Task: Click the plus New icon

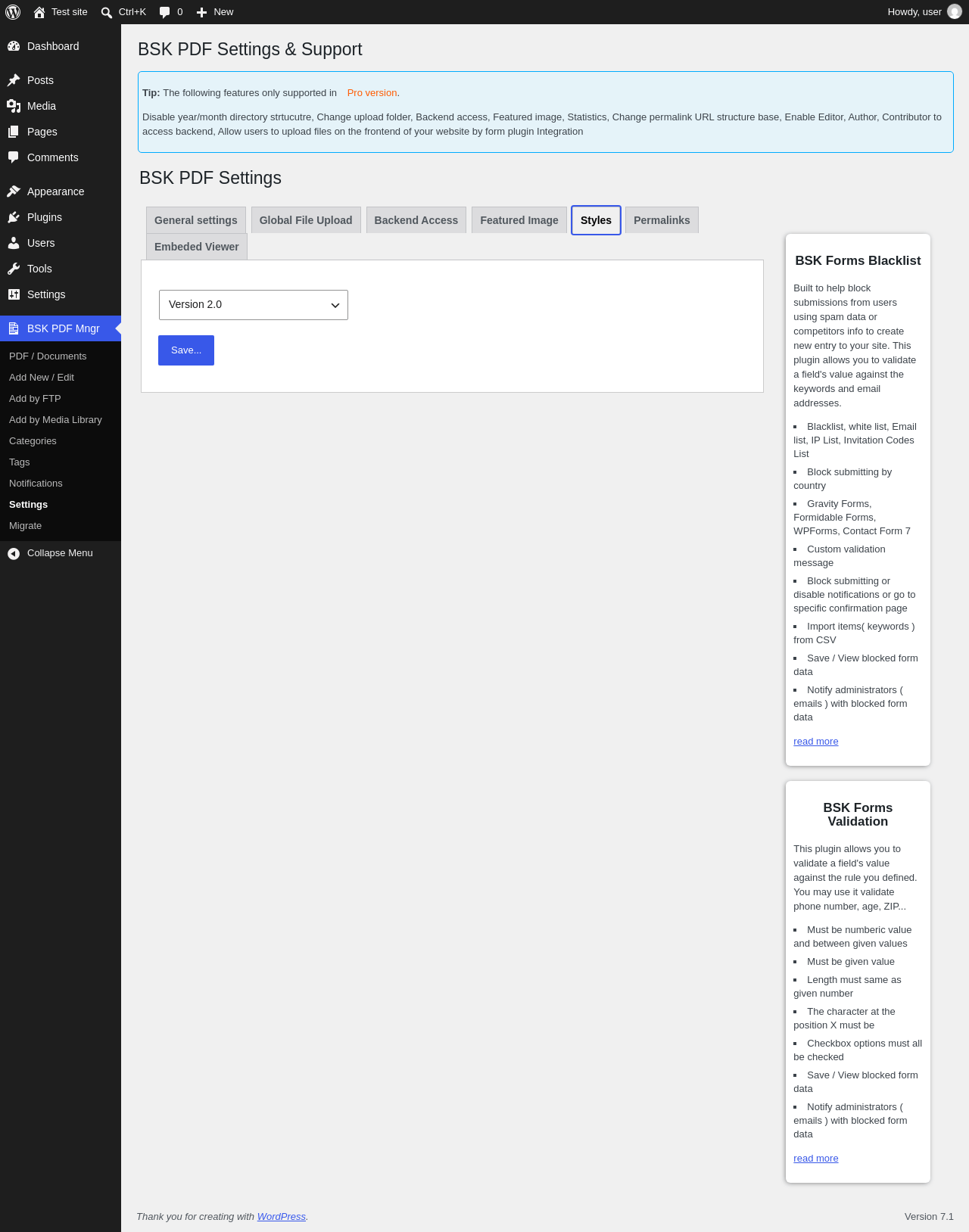Action: click(201, 12)
